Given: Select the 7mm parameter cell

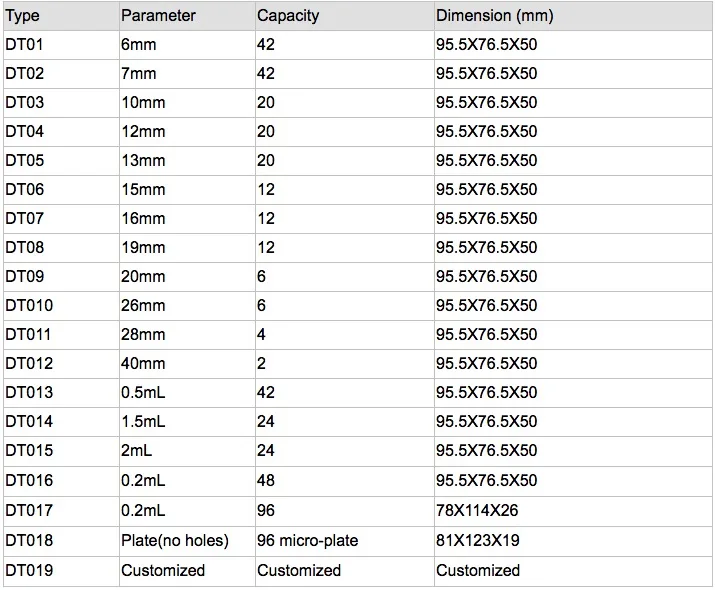Looking at the screenshot, I should 139,74.
